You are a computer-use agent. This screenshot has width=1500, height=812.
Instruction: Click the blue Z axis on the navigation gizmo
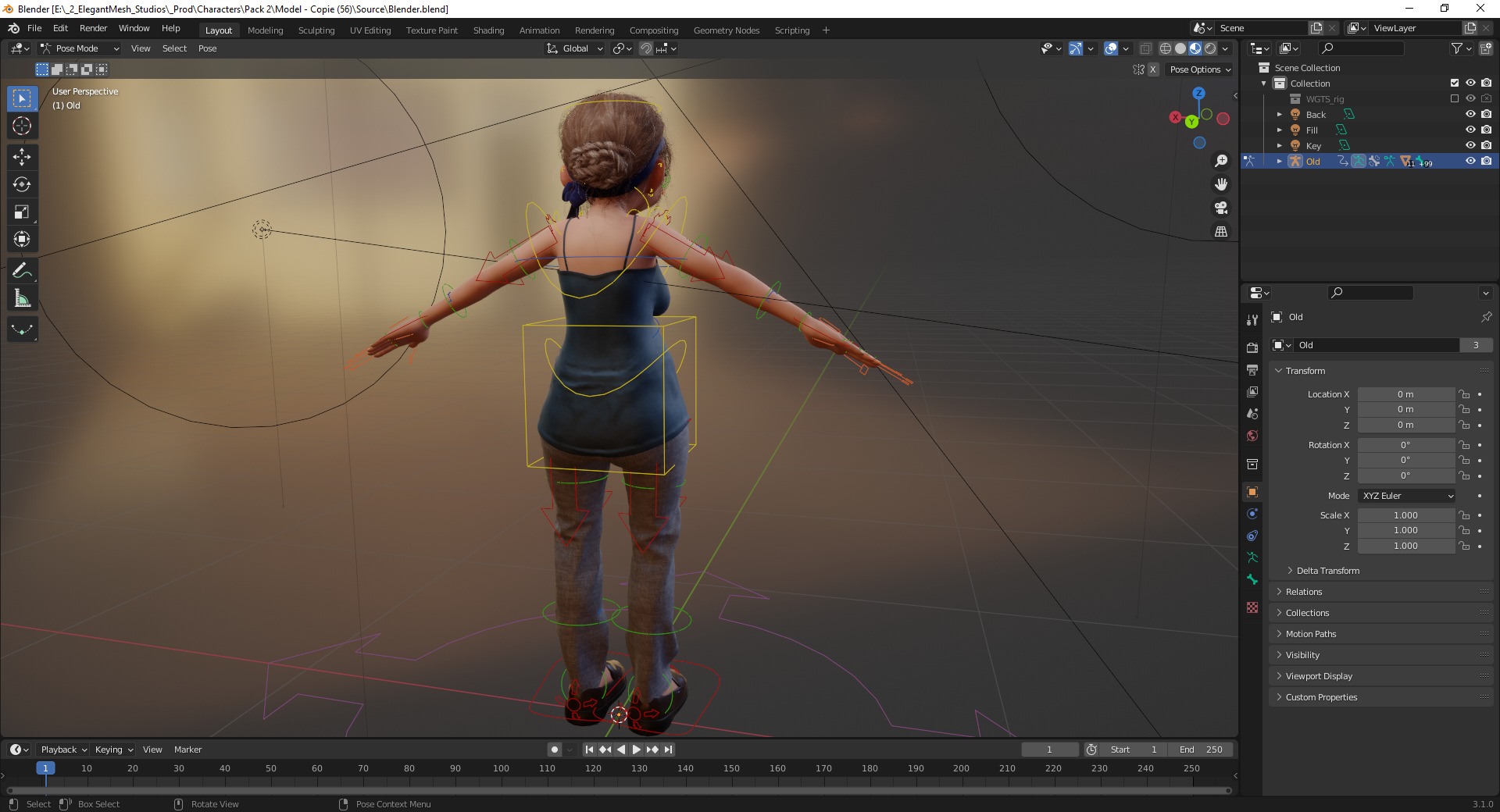point(1198,93)
